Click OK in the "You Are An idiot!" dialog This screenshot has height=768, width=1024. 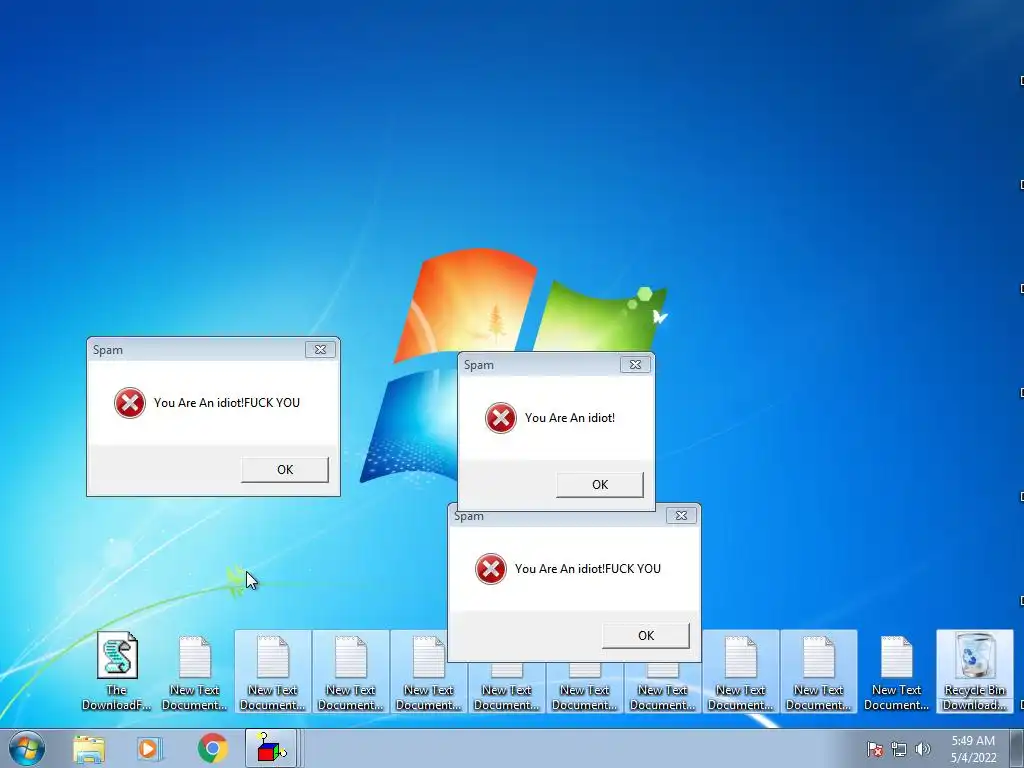pyautogui.click(x=600, y=485)
